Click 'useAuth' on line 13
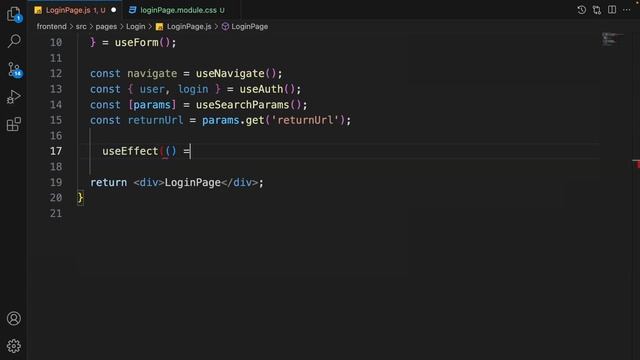Screen dimensions: 640x360 (261, 89)
